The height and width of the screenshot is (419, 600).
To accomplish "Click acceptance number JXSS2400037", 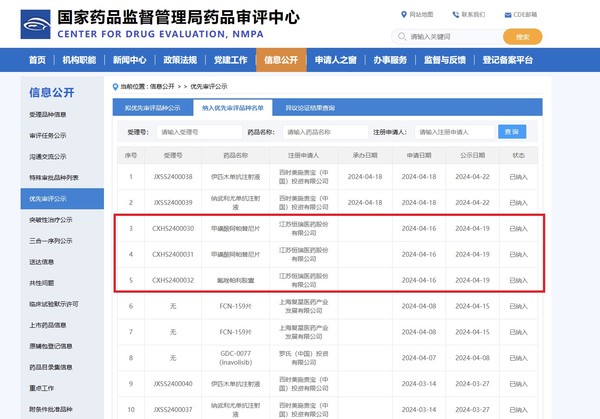I will pos(173,409).
